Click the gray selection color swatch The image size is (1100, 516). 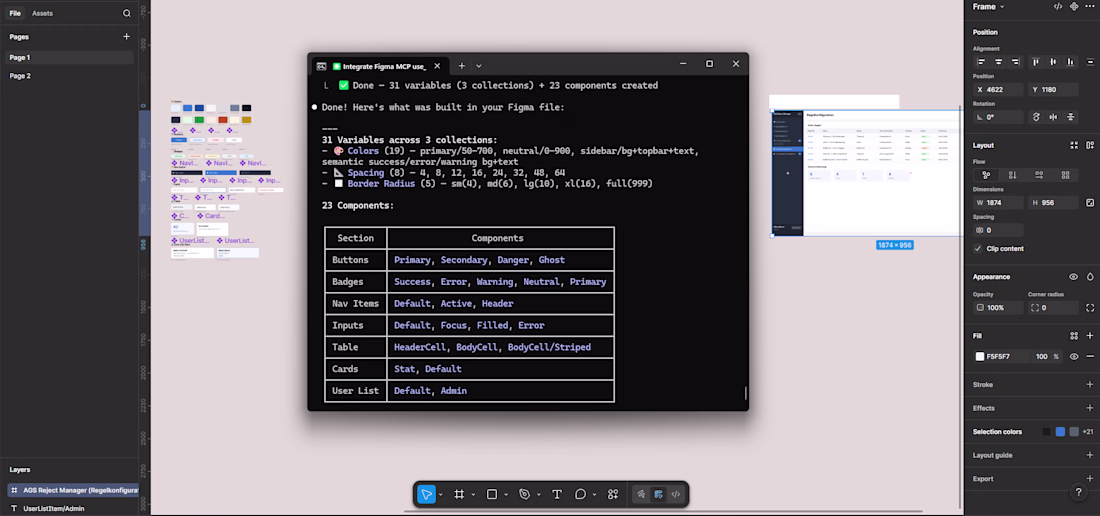[1074, 432]
